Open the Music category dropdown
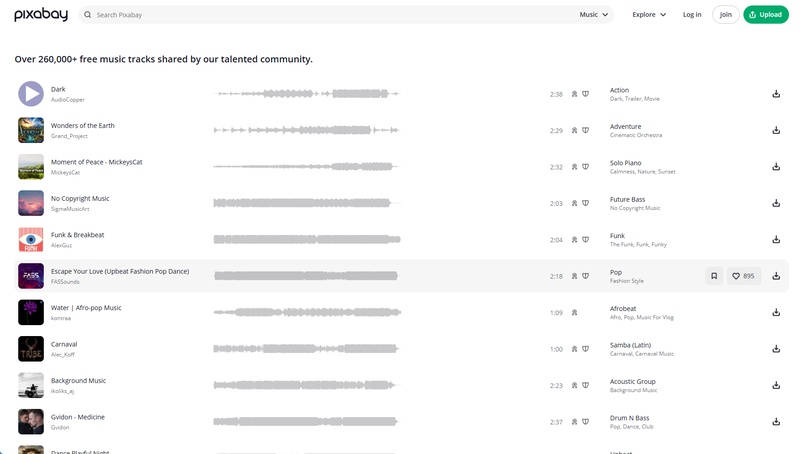Screen dimensions: 800x454 point(593,15)
